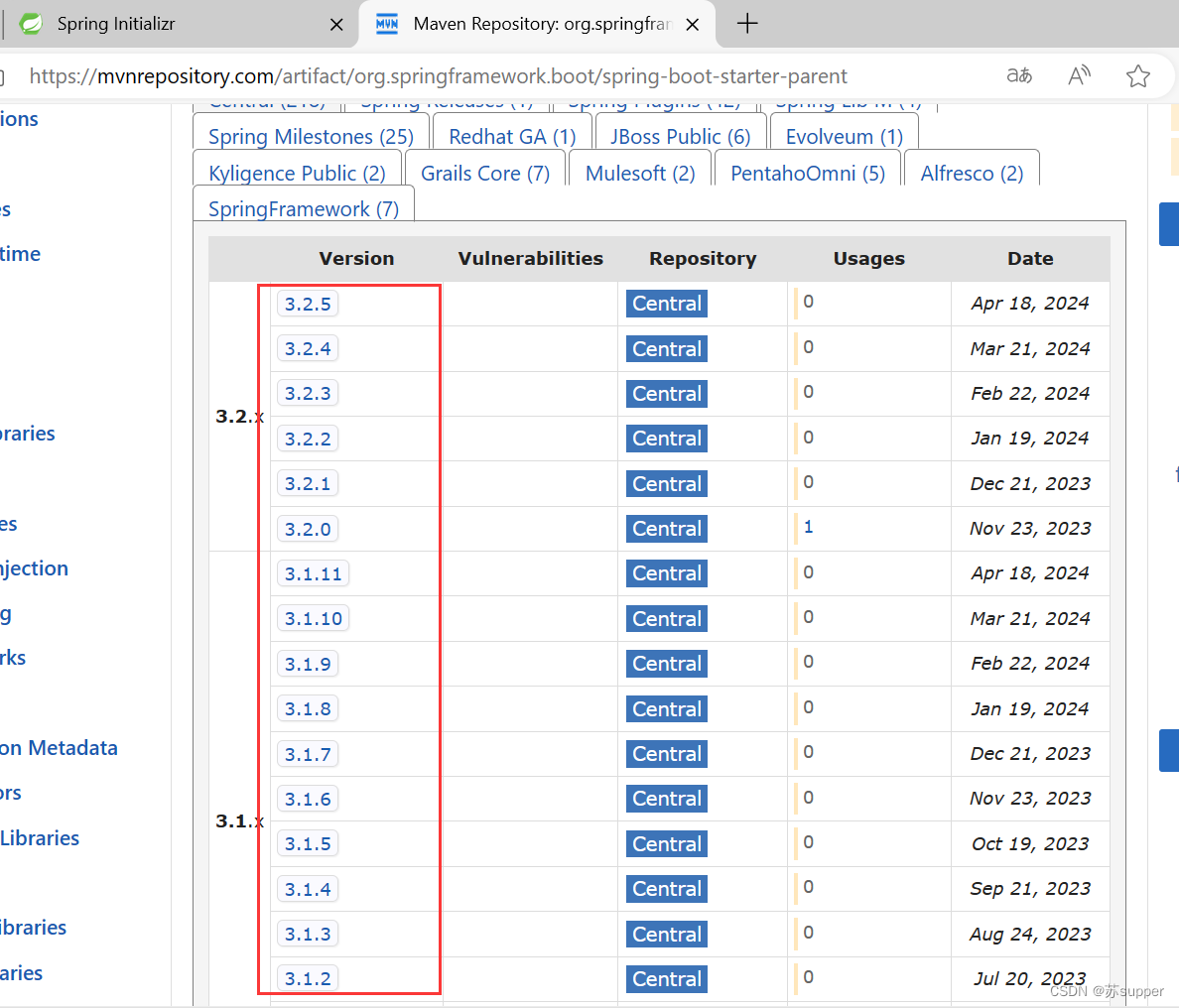Image resolution: width=1179 pixels, height=1008 pixels.
Task: Open version 3.2.4 link
Action: tap(308, 349)
